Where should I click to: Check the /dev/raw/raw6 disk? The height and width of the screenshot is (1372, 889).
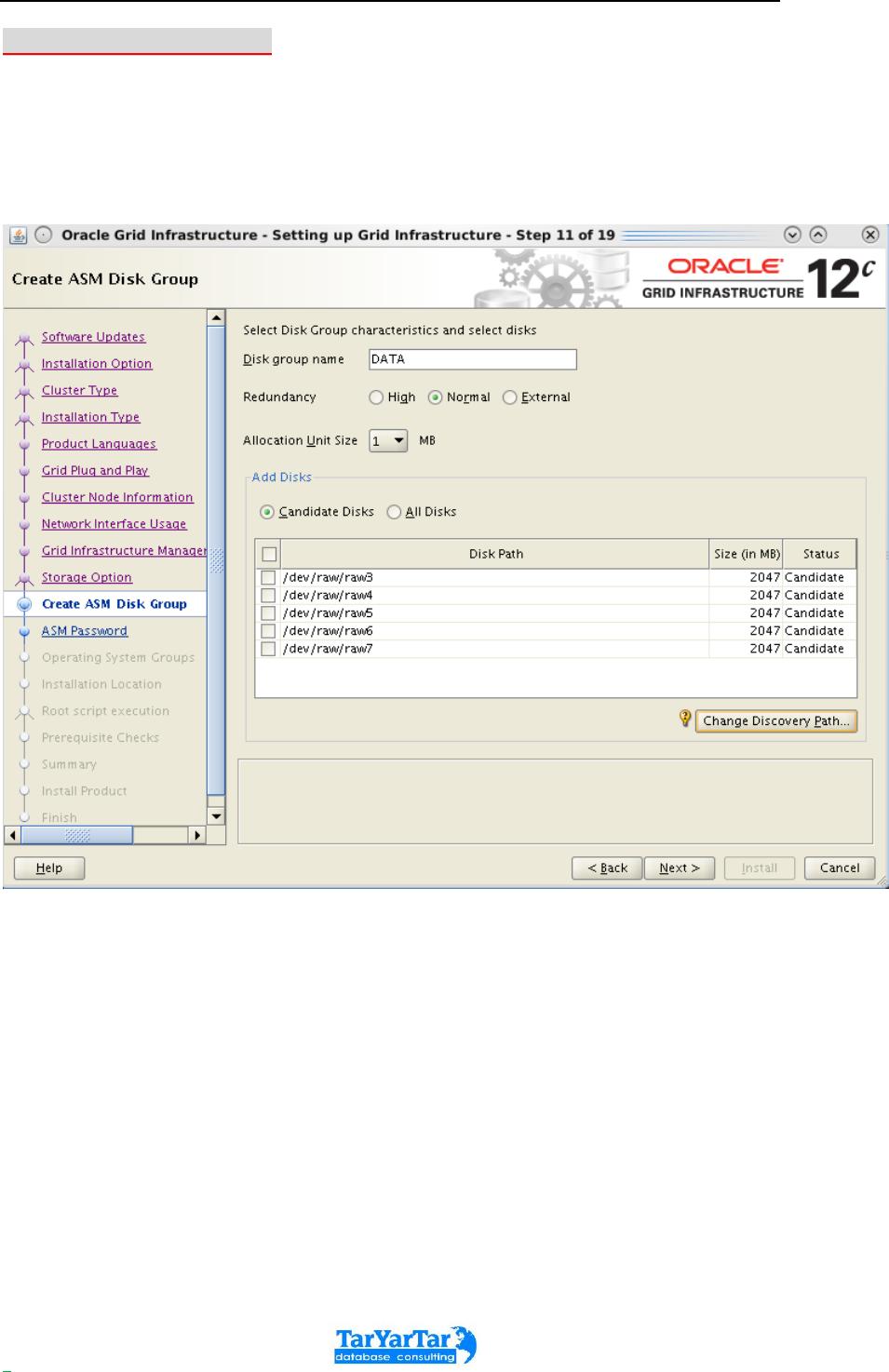pos(268,631)
